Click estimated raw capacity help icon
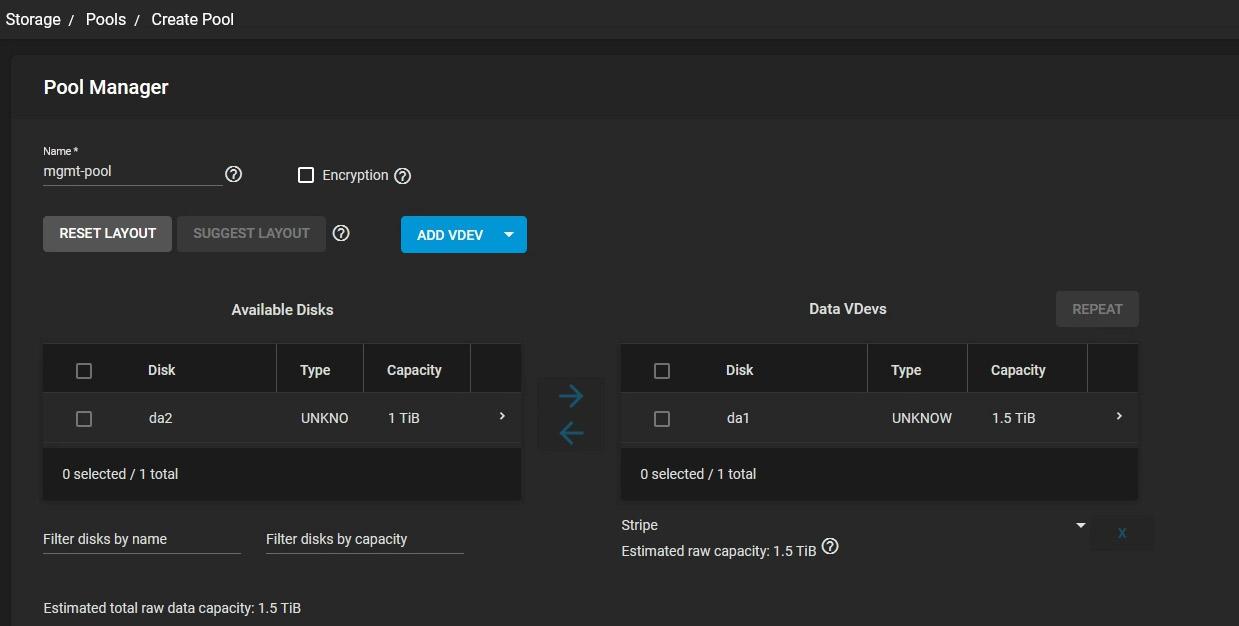Viewport: 1239px width, 626px height. tap(830, 547)
